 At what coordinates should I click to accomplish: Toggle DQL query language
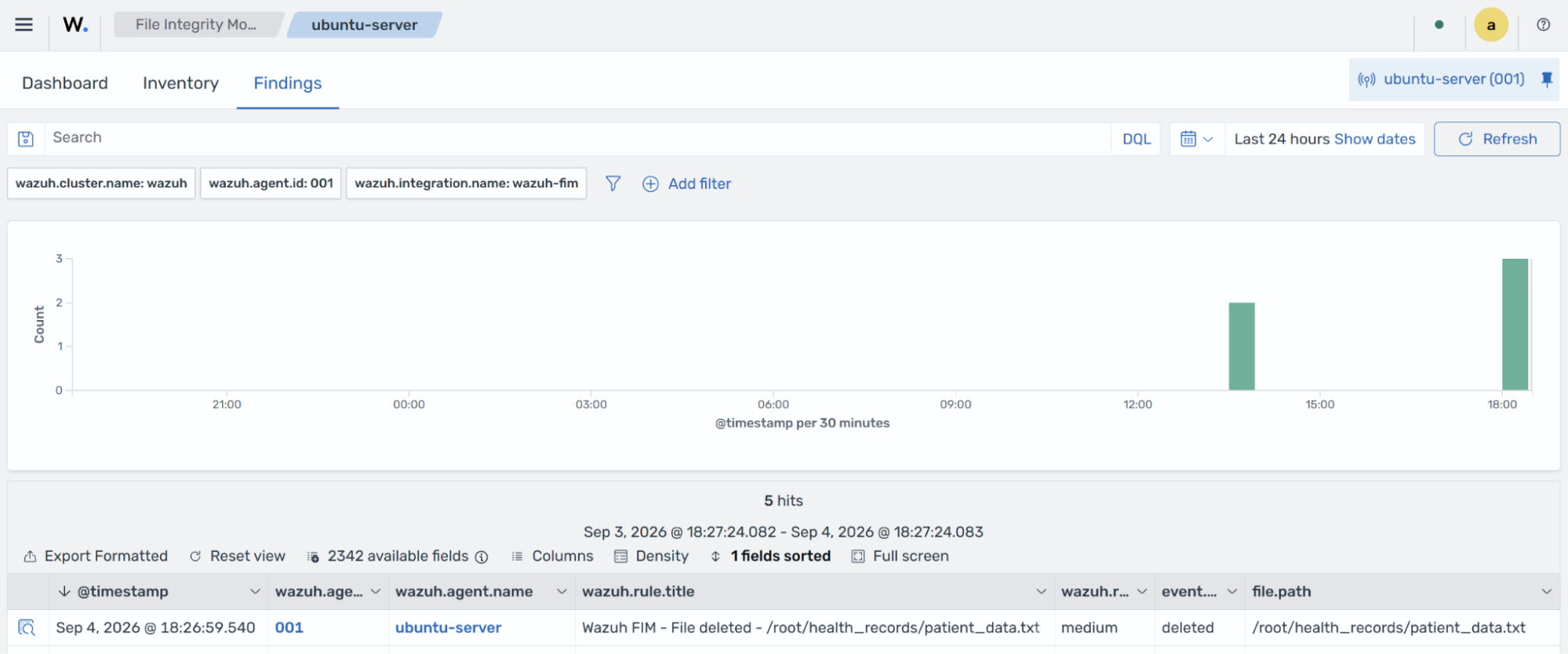(1136, 139)
